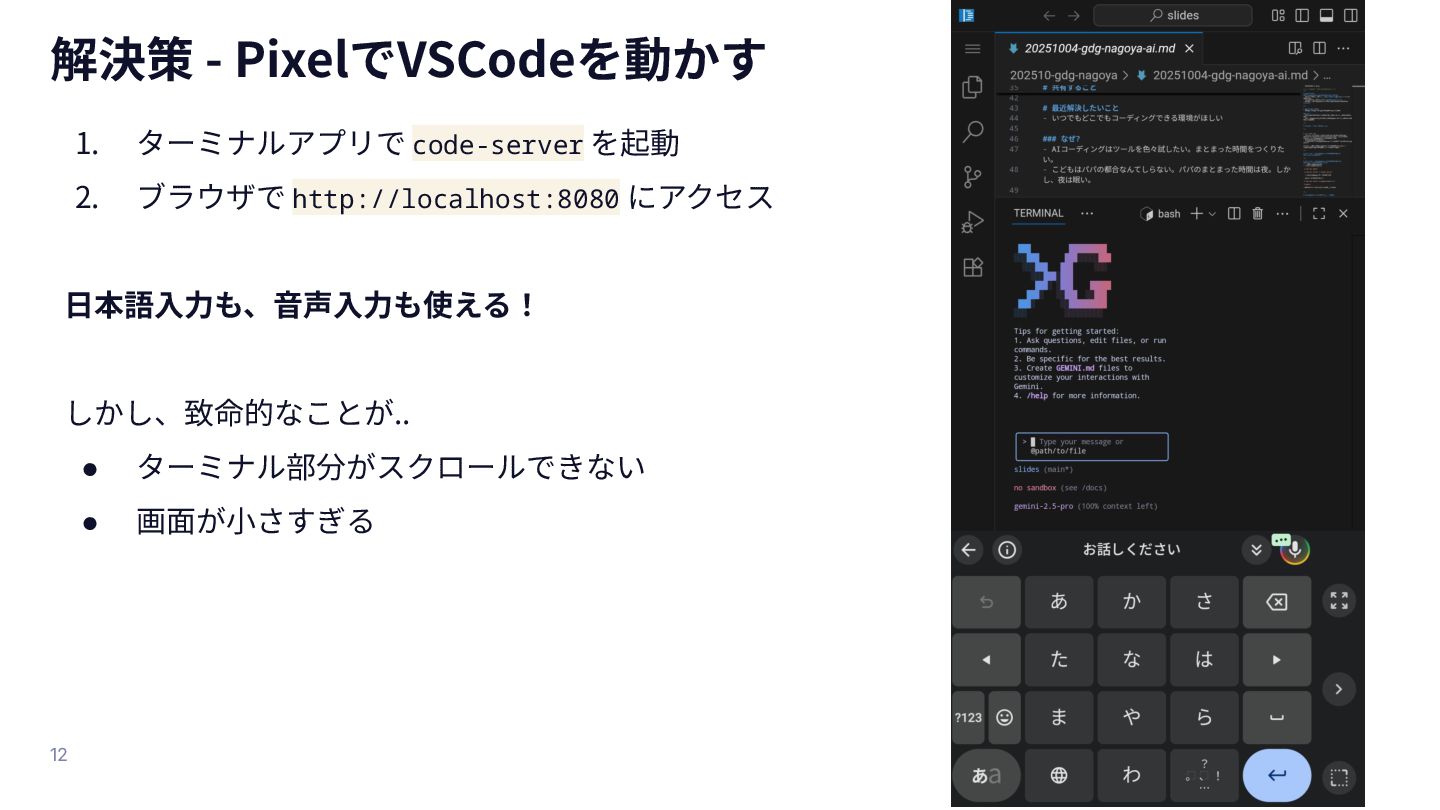Toggle the secondary sidebar visibility
The image size is (1440, 810).
coord(1351,15)
